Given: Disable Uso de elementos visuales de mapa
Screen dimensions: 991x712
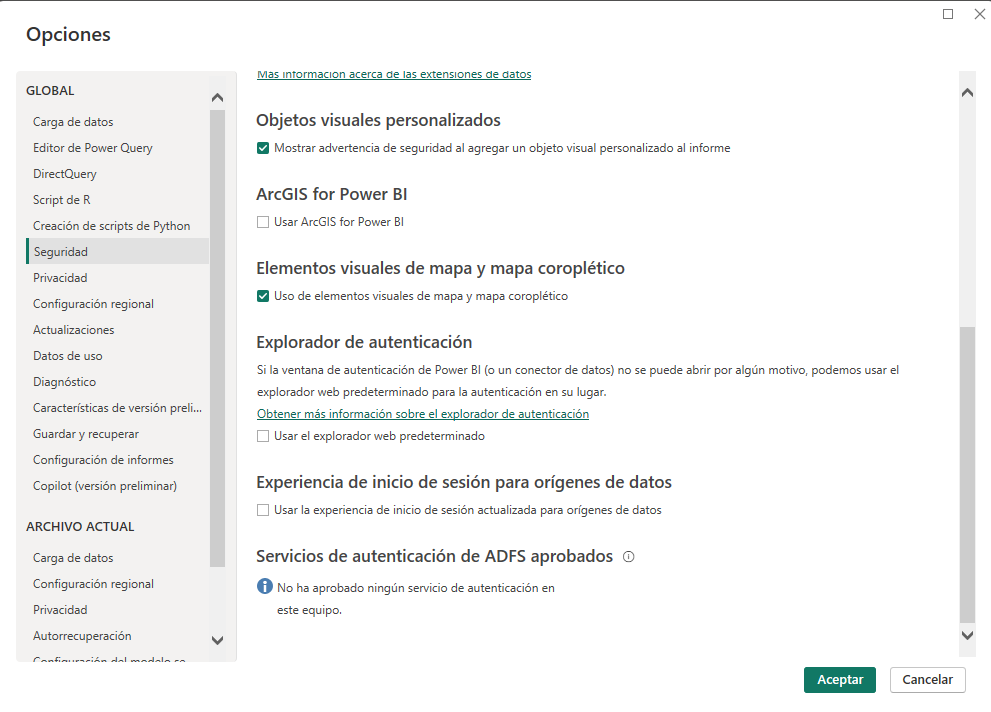Looking at the screenshot, I should [x=263, y=296].
